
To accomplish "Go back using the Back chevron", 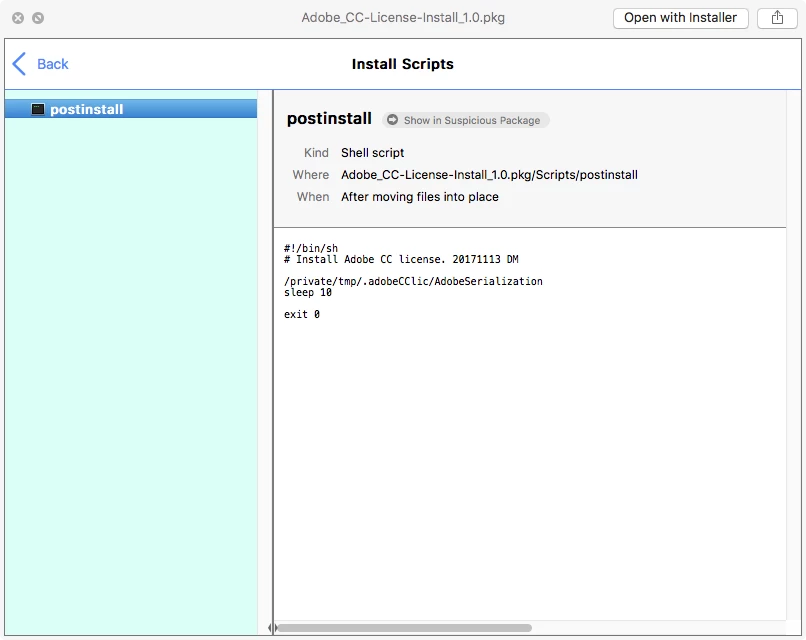I will click(x=19, y=64).
